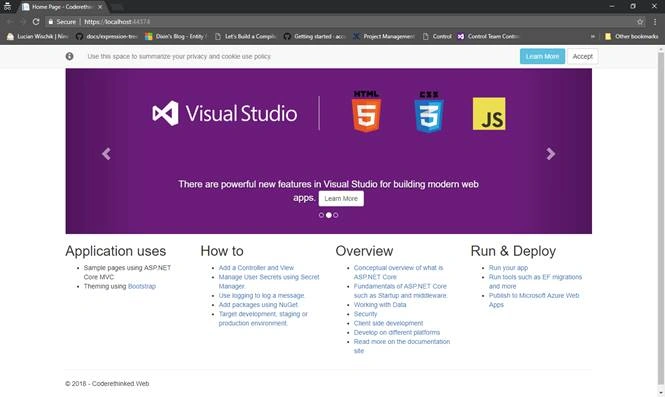Open the Chrome three-dot menu
This screenshot has height=397, width=665.
[655, 22]
